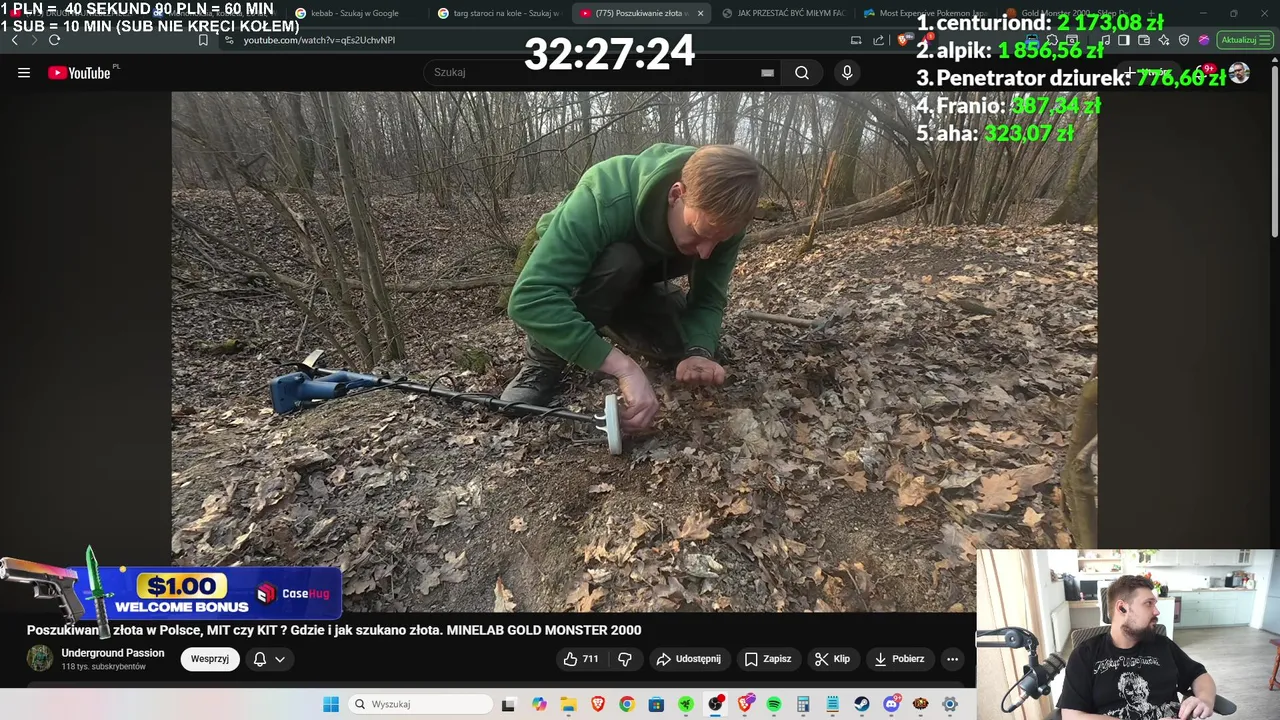Open the Brave wallet icon
1280x720 pixels.
point(1144,40)
